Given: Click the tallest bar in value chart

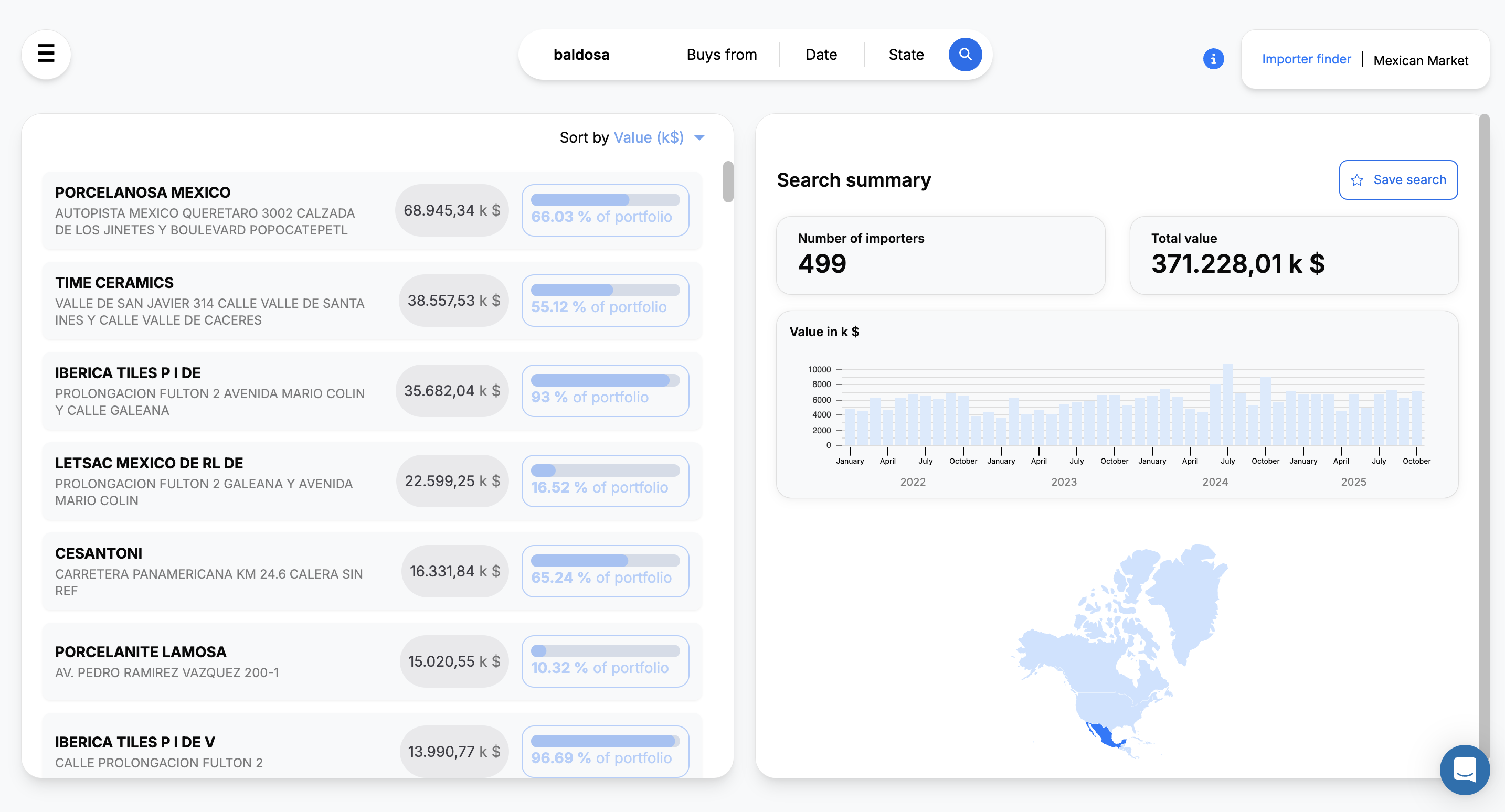Looking at the screenshot, I should click(1227, 404).
